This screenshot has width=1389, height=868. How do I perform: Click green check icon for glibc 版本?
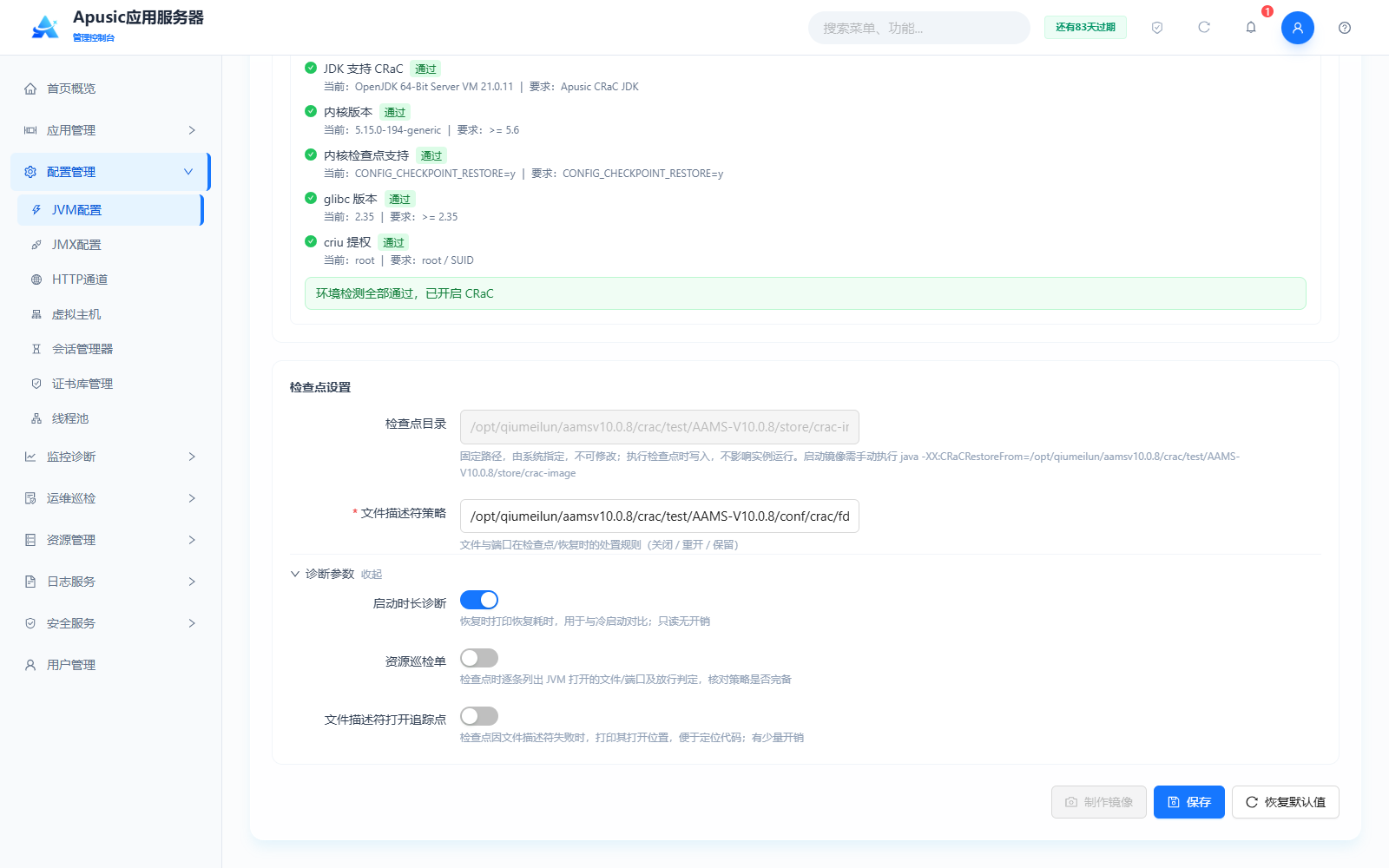tap(311, 198)
